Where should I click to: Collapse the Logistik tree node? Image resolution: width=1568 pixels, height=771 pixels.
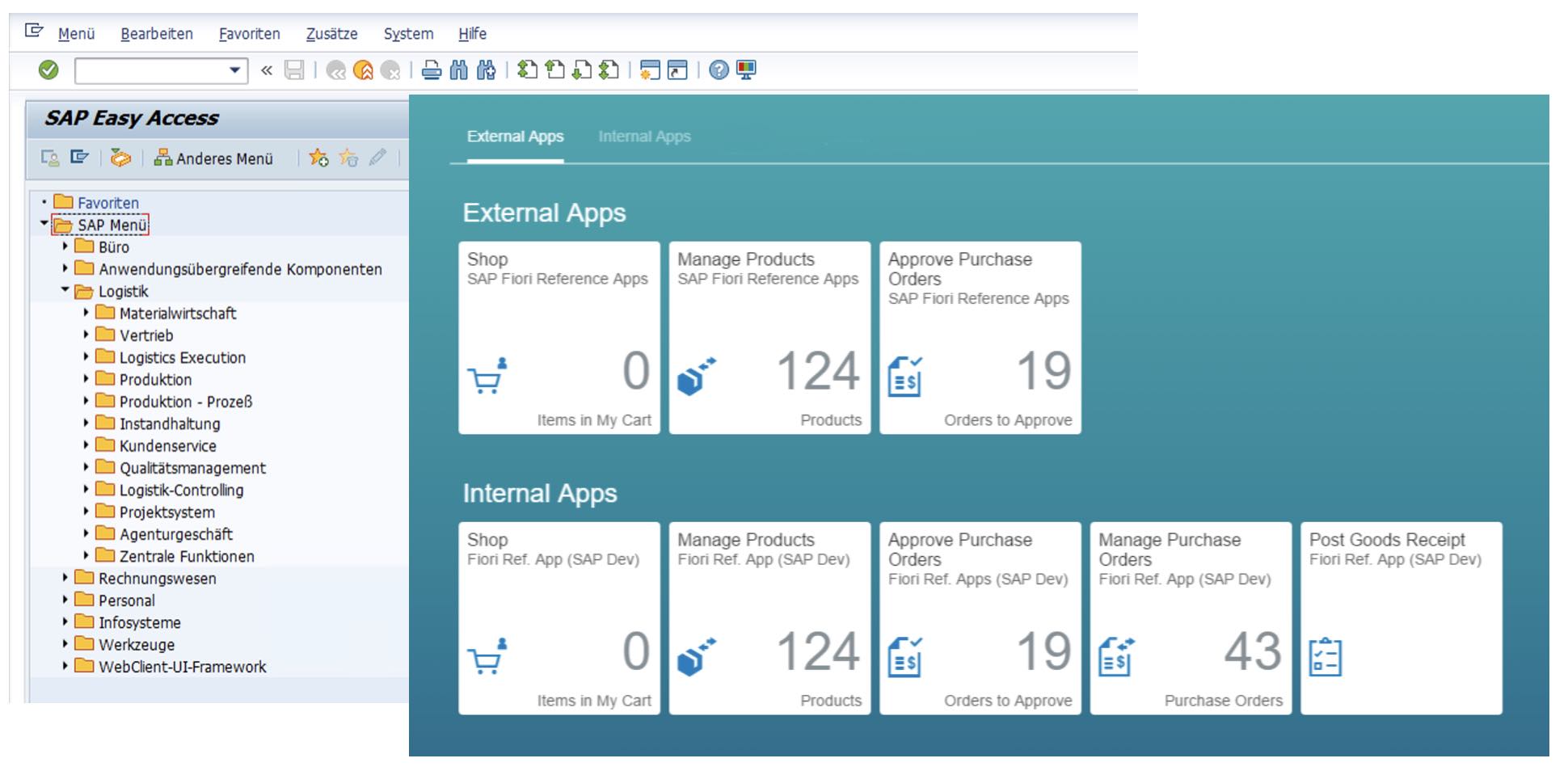[65, 289]
